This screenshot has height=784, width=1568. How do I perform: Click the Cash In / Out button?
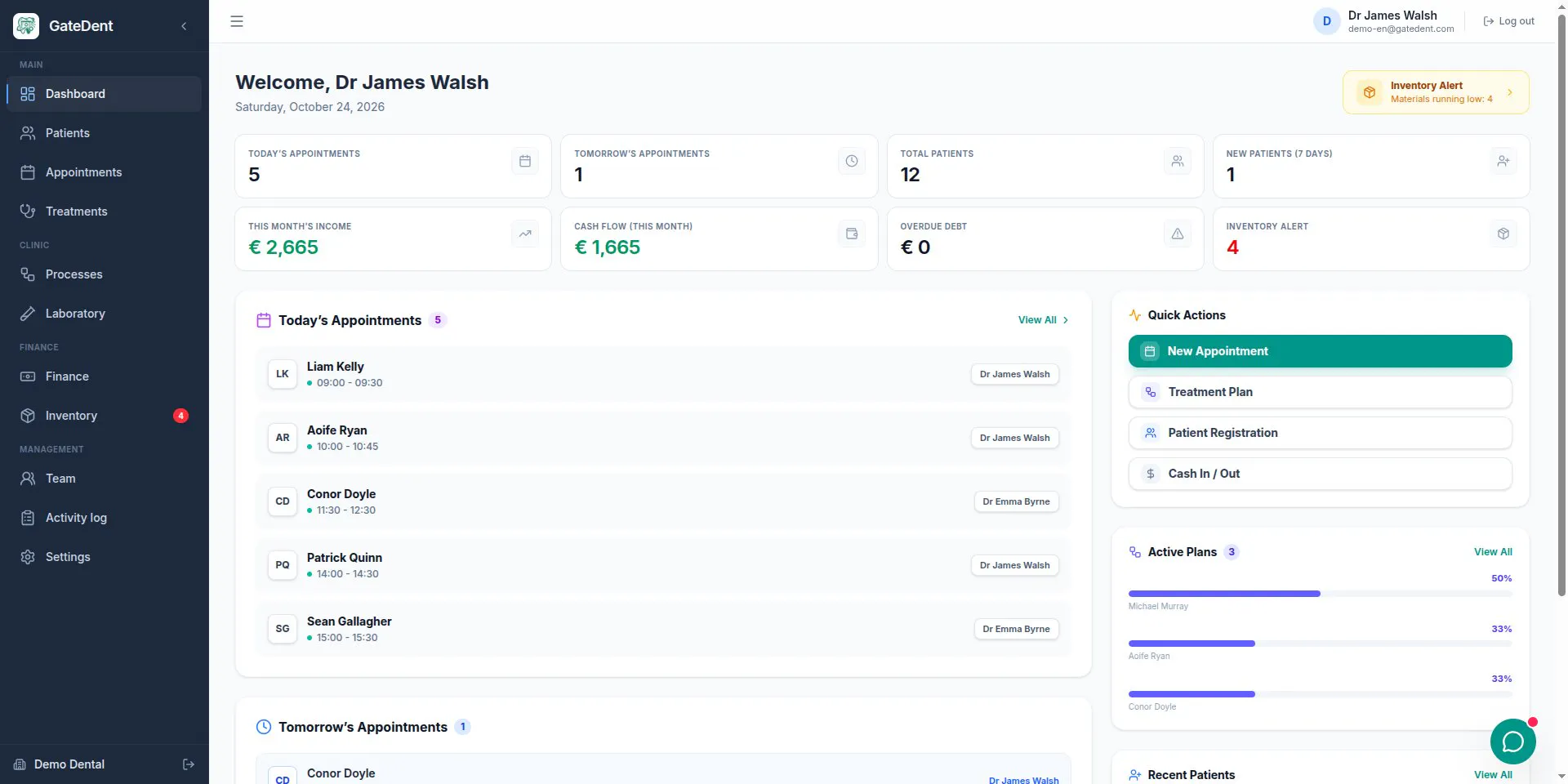tap(1320, 474)
